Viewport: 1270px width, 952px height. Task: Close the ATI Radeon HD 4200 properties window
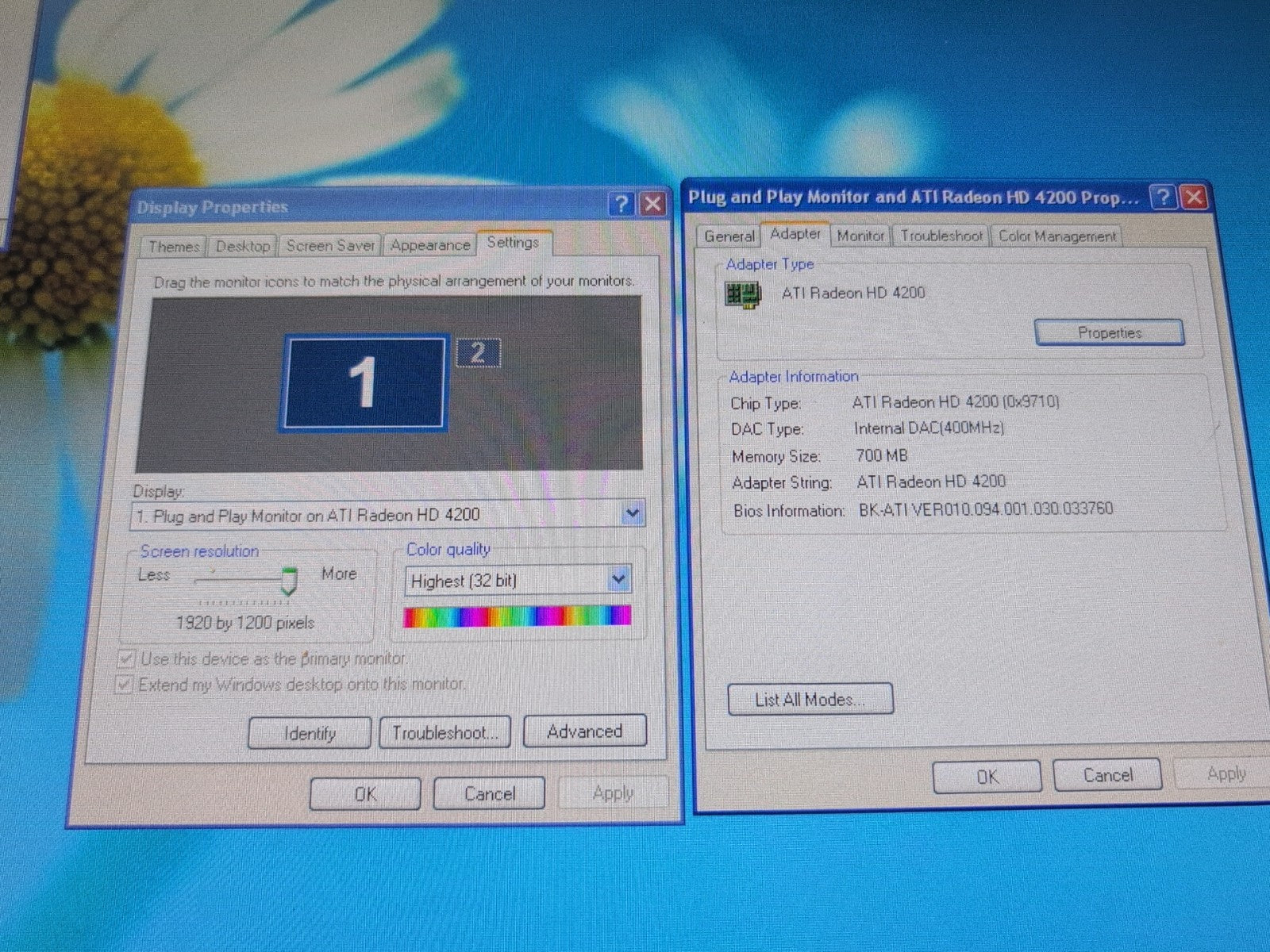point(1195,197)
